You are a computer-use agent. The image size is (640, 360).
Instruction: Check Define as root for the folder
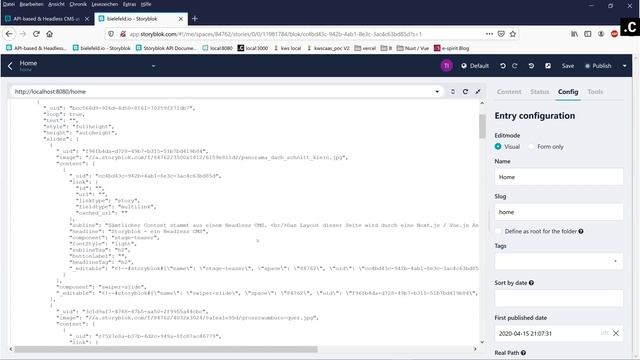(x=498, y=231)
